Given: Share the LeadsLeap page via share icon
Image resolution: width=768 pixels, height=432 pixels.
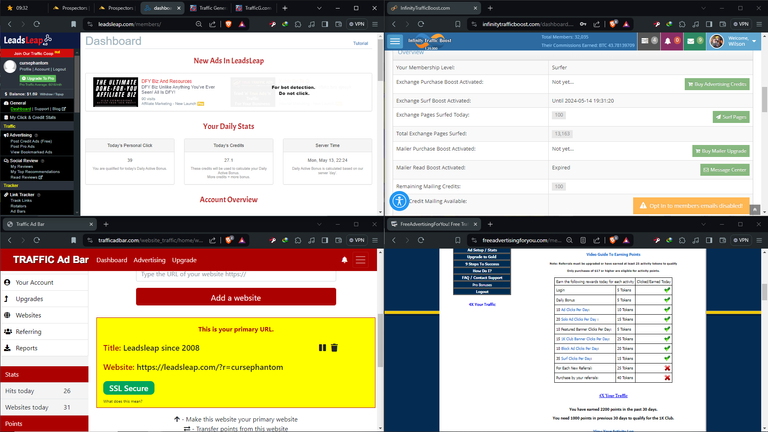Looking at the screenshot, I should point(213,24).
